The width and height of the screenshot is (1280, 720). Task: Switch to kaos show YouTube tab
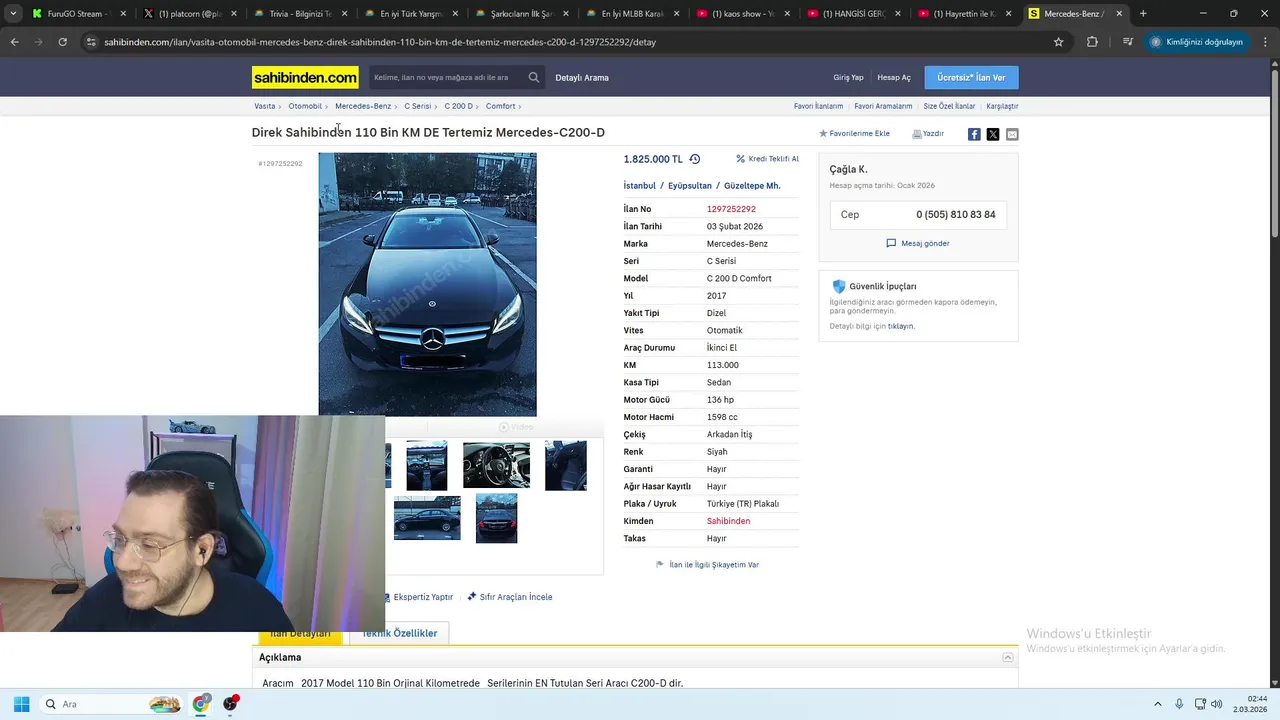coord(742,14)
